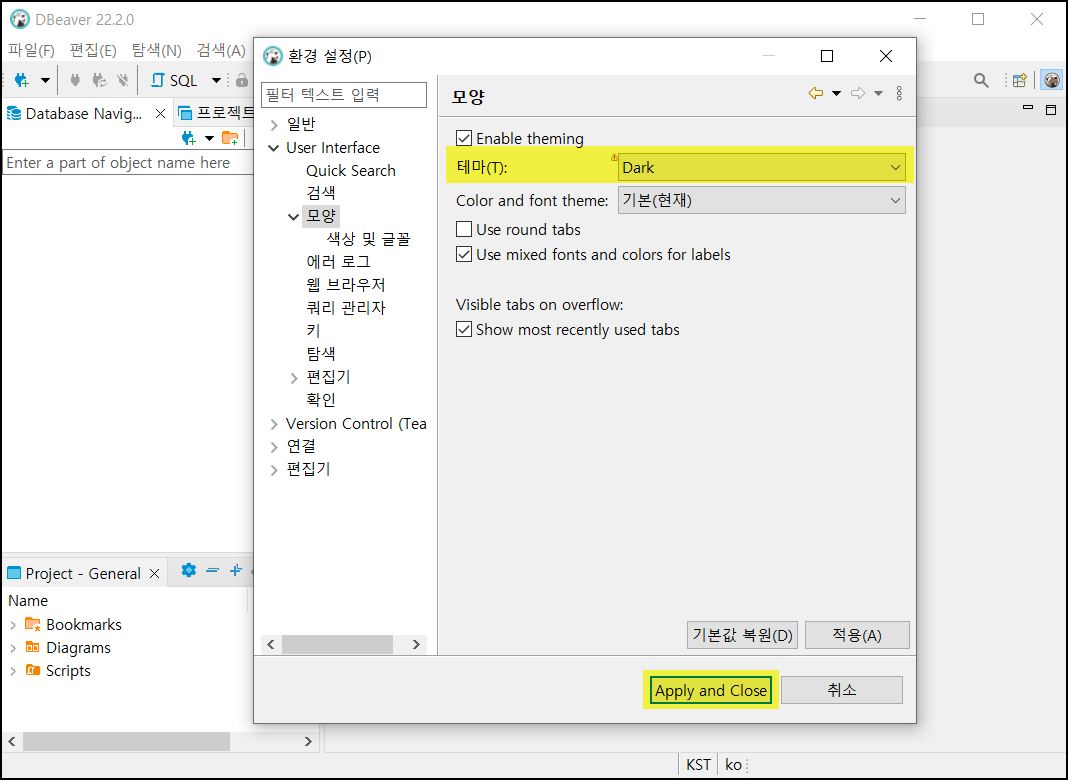Click Database Navigator tab's blue database icon
The width and height of the screenshot is (1068, 780).
14,114
